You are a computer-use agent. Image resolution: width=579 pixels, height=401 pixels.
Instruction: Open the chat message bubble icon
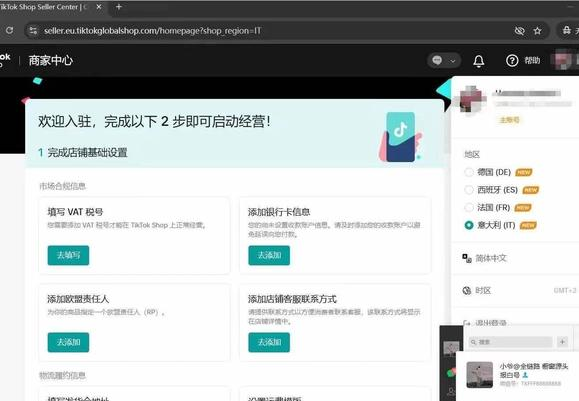coord(438,60)
